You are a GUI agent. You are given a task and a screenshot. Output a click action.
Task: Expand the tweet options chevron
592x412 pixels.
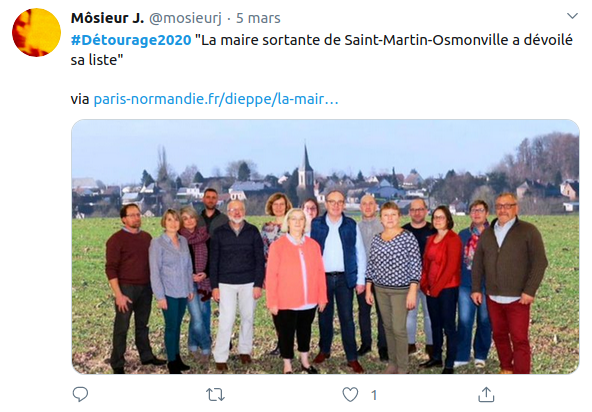click(572, 16)
